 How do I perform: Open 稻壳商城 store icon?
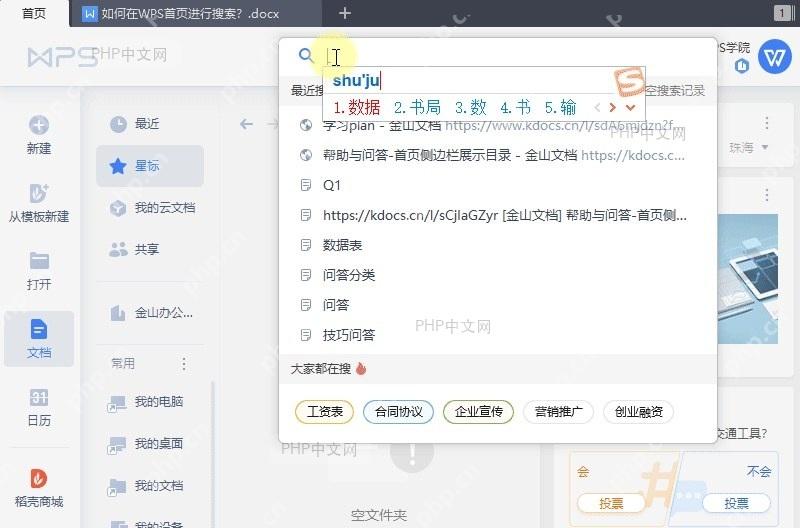click(39, 479)
